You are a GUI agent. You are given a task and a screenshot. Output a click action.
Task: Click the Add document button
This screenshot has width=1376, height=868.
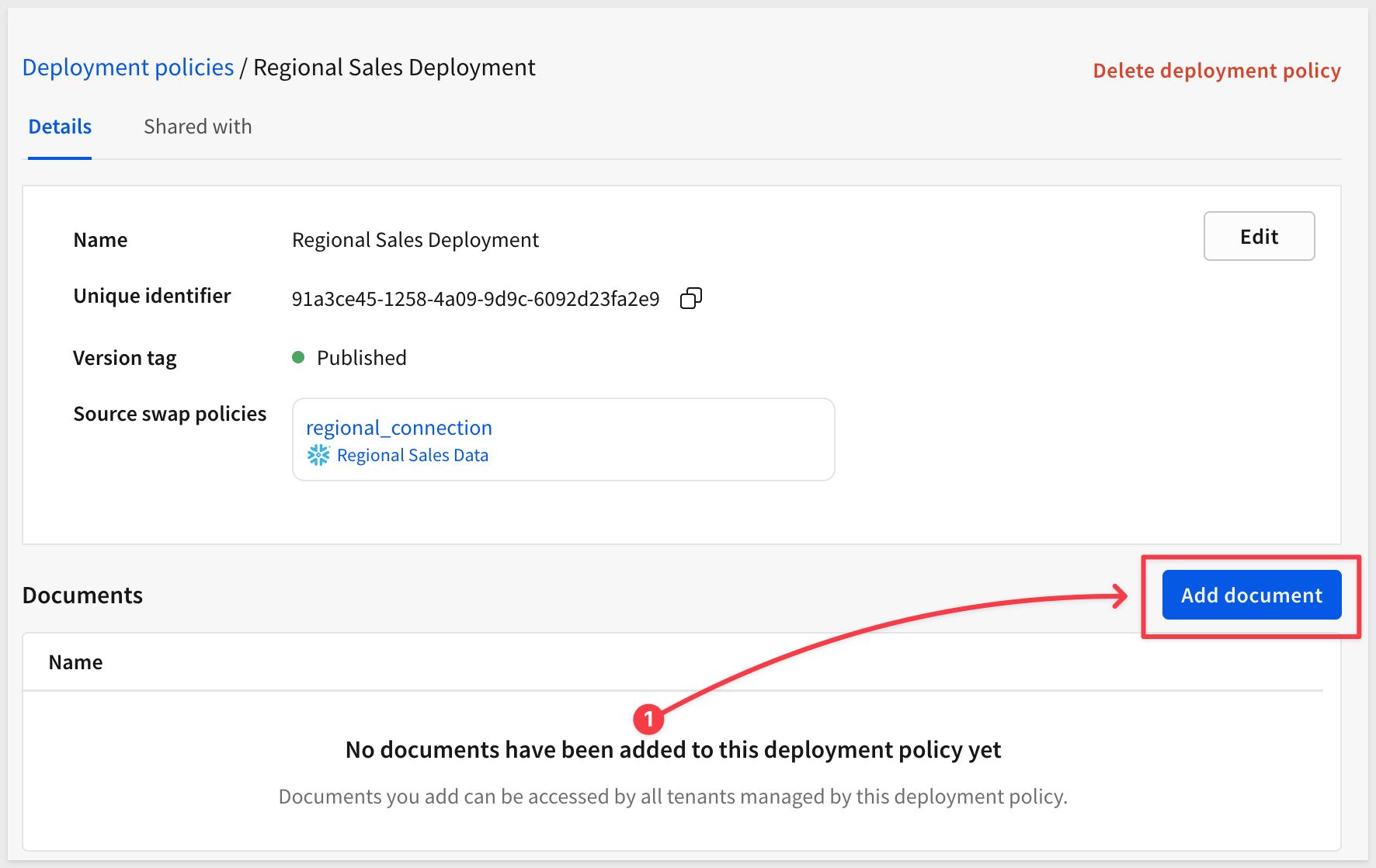(1251, 595)
